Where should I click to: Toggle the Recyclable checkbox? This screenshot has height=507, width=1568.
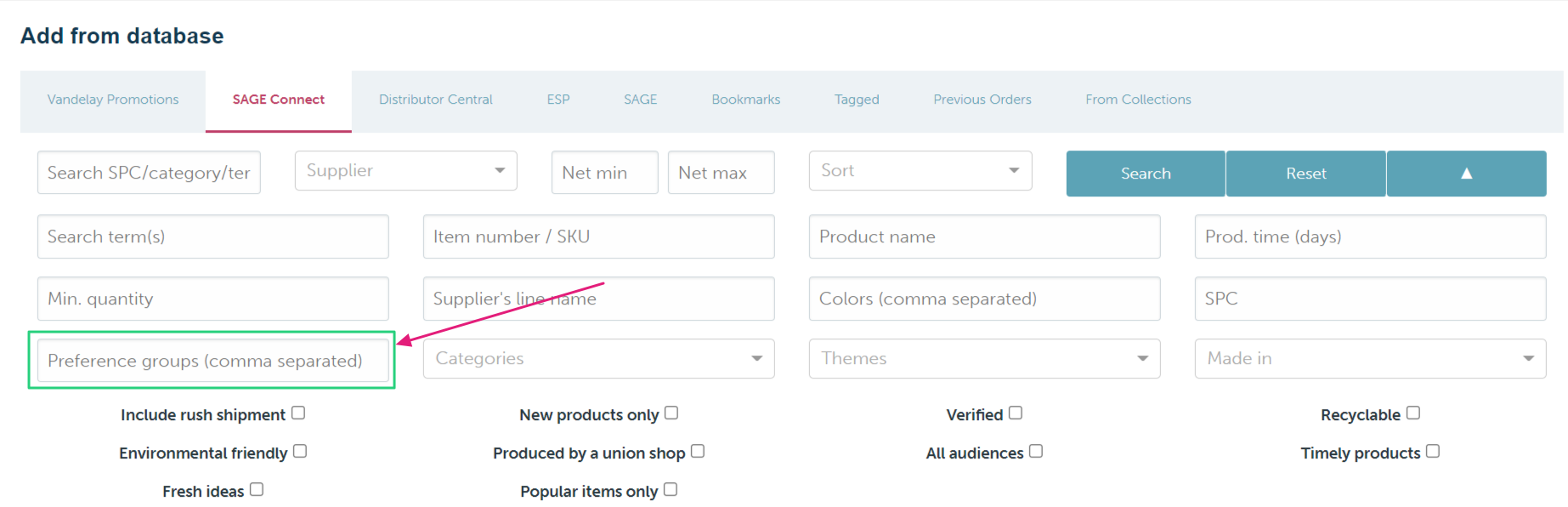(1413, 413)
